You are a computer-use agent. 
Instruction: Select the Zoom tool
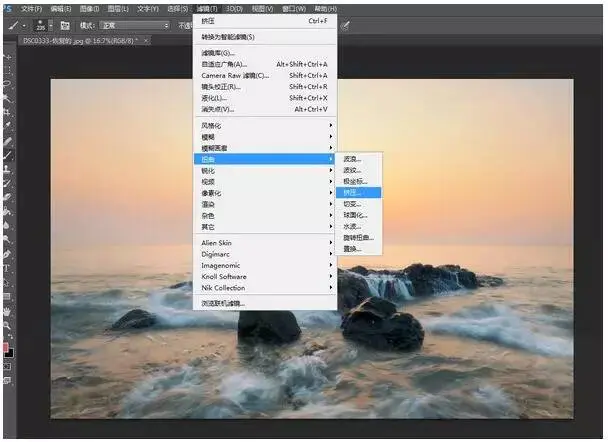tap(7, 325)
